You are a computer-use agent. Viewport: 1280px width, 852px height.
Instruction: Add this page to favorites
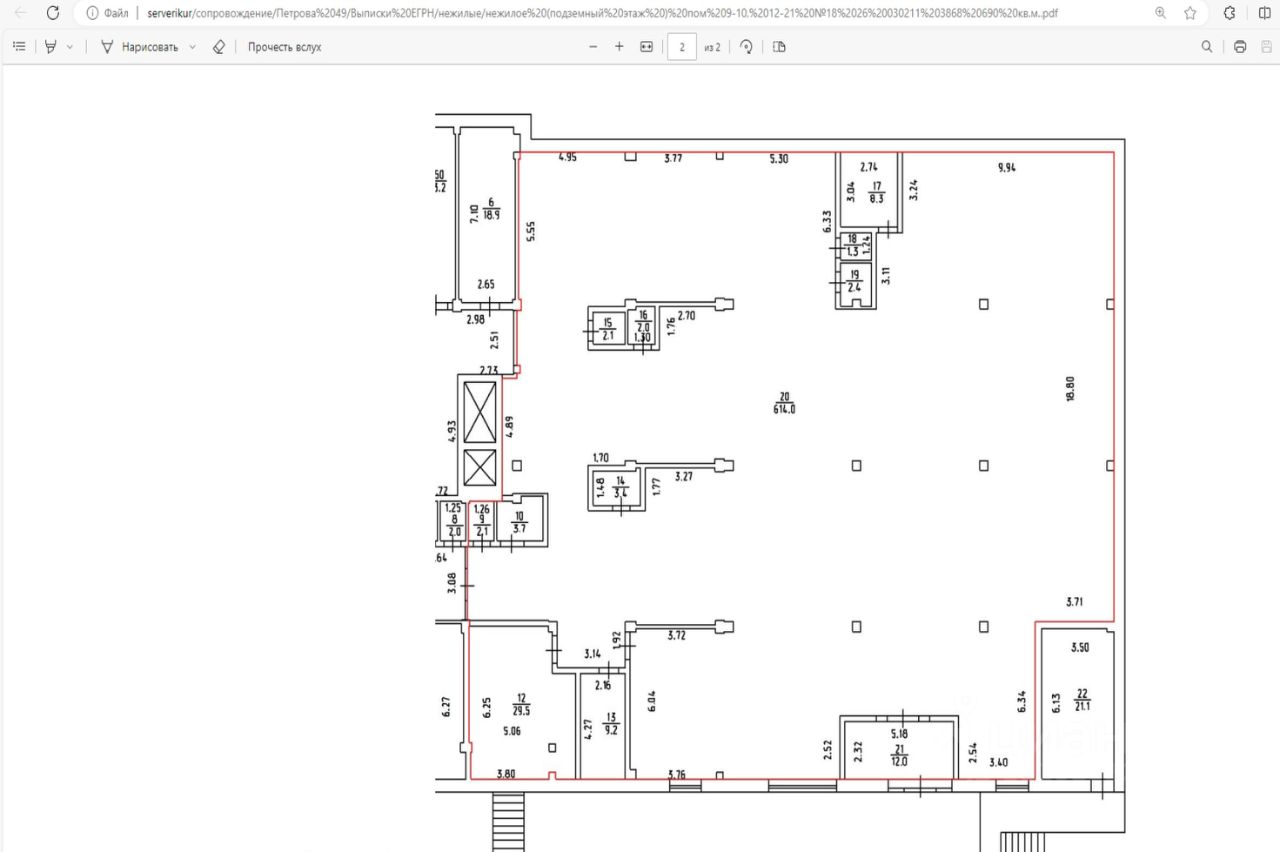[1190, 13]
